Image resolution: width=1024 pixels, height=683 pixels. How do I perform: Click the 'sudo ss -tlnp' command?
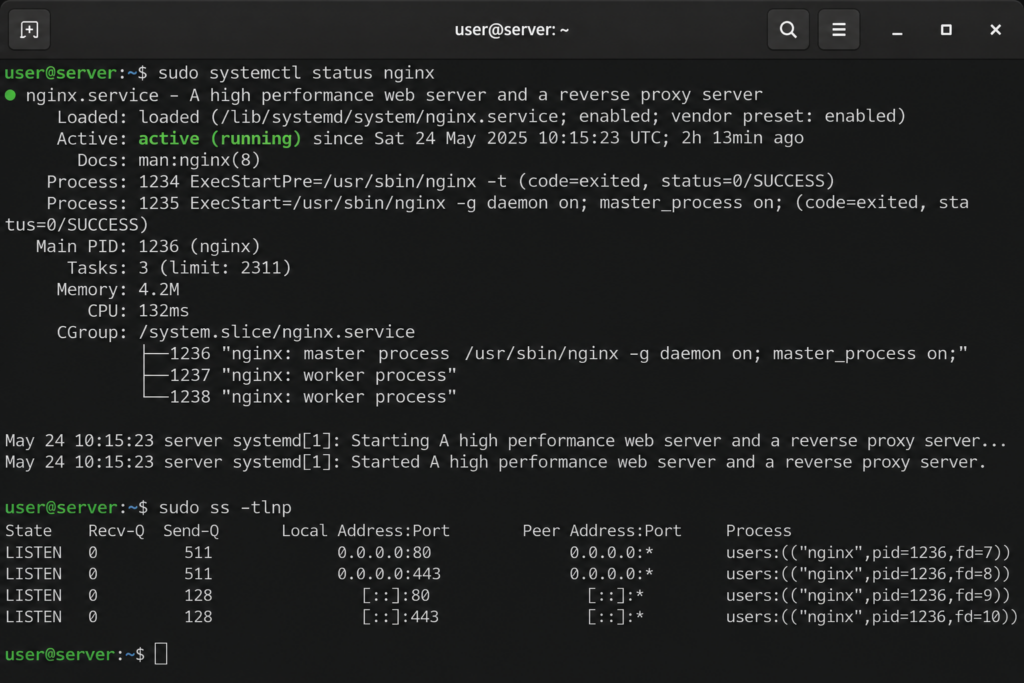(225, 507)
